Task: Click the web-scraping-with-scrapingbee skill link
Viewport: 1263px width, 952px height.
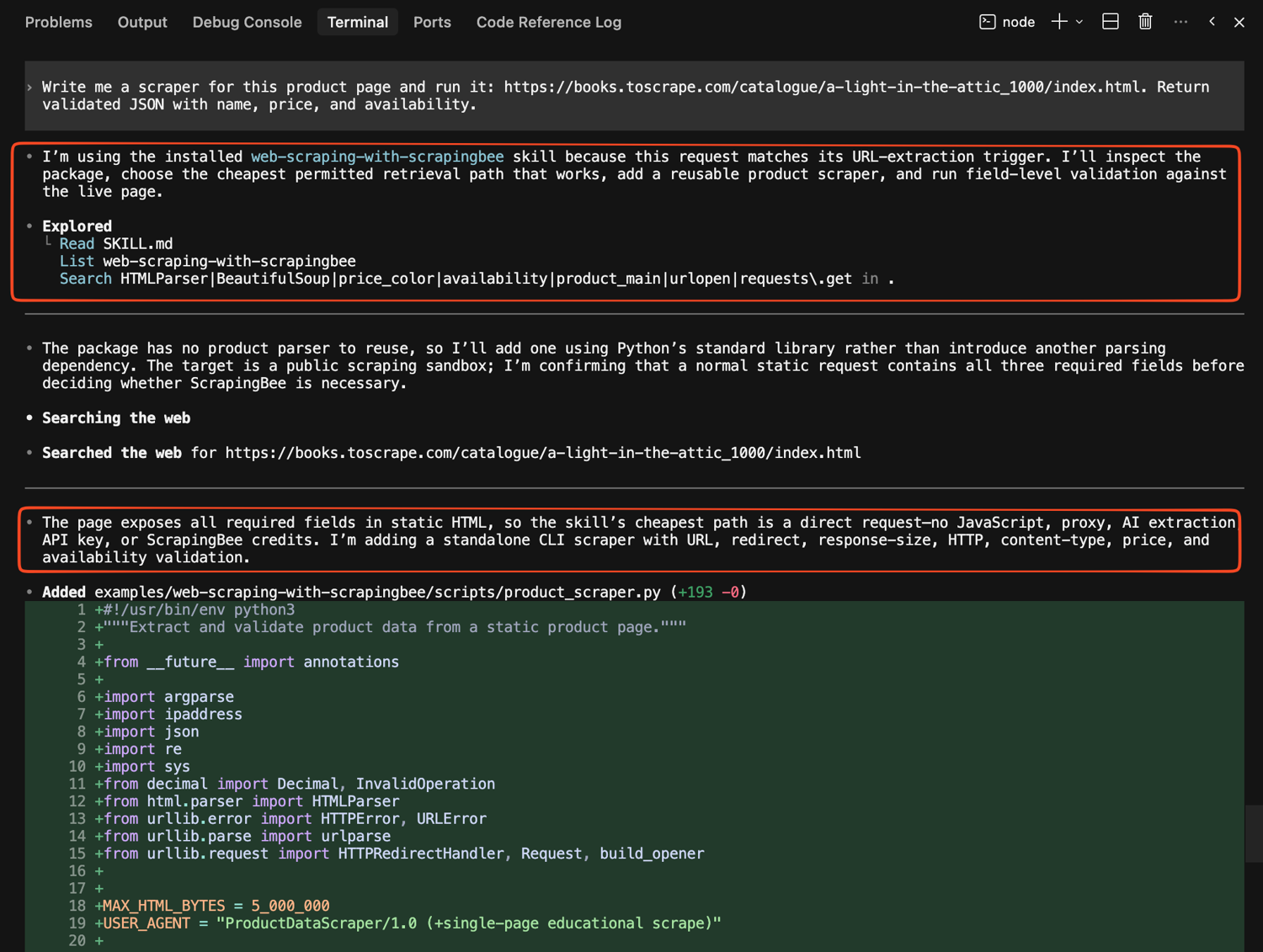Action: click(377, 157)
